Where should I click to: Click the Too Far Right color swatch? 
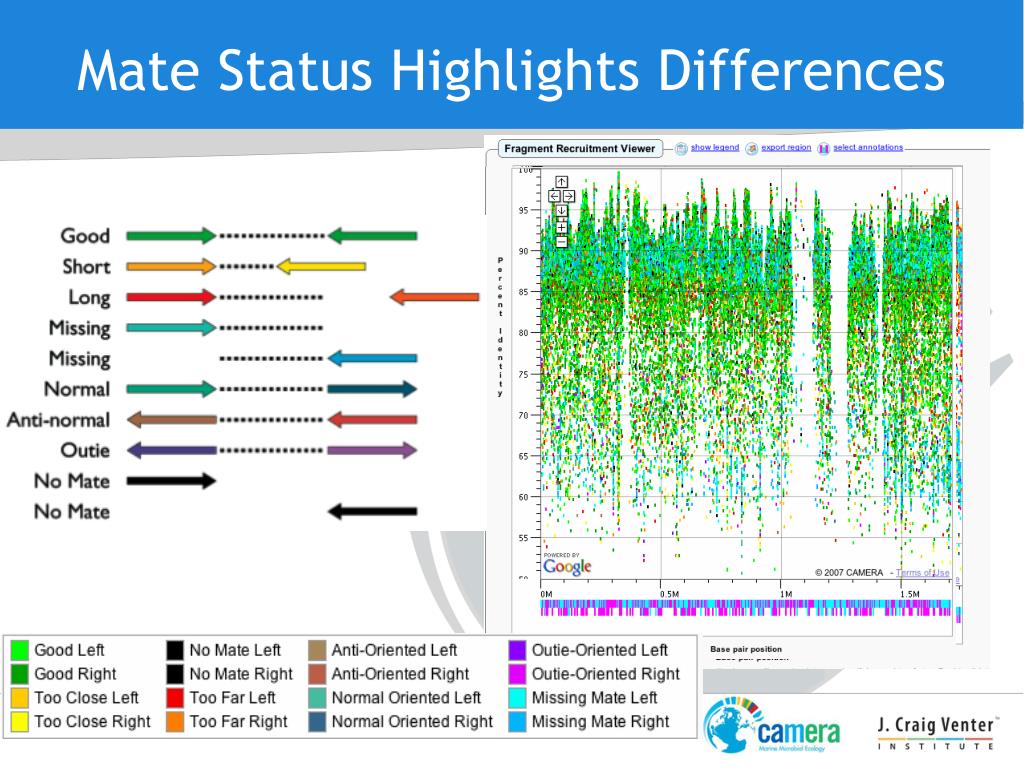(x=175, y=722)
